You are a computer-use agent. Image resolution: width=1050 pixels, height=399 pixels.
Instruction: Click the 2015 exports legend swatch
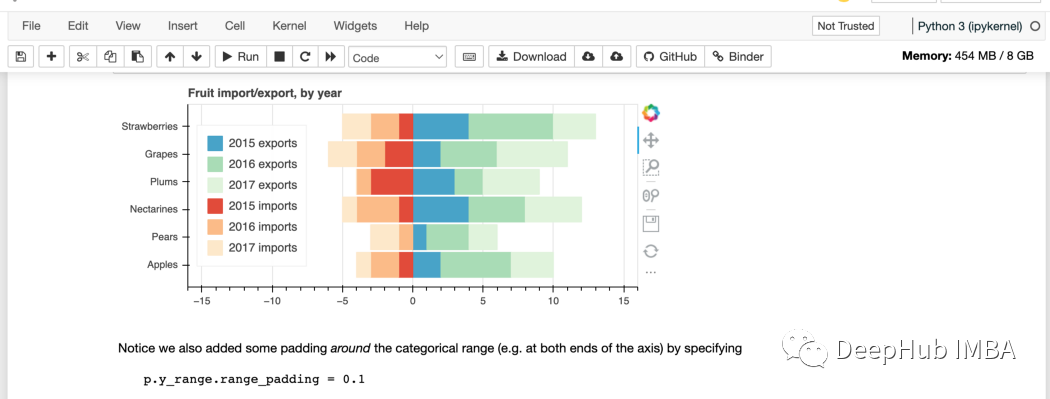(x=215, y=143)
